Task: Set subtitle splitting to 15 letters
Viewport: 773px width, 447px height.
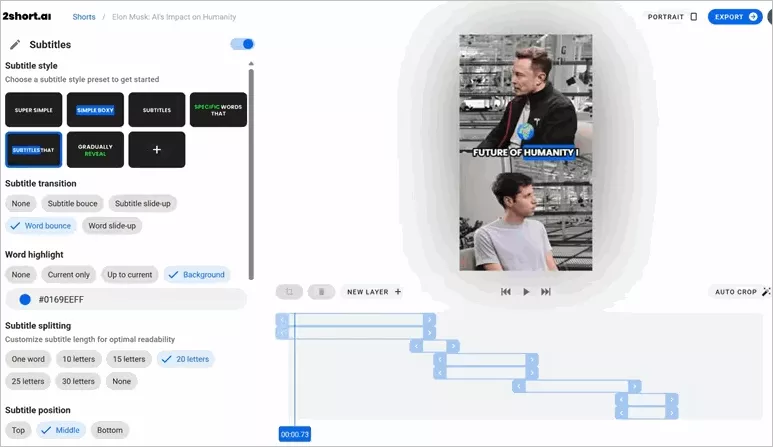Action: tap(129, 359)
